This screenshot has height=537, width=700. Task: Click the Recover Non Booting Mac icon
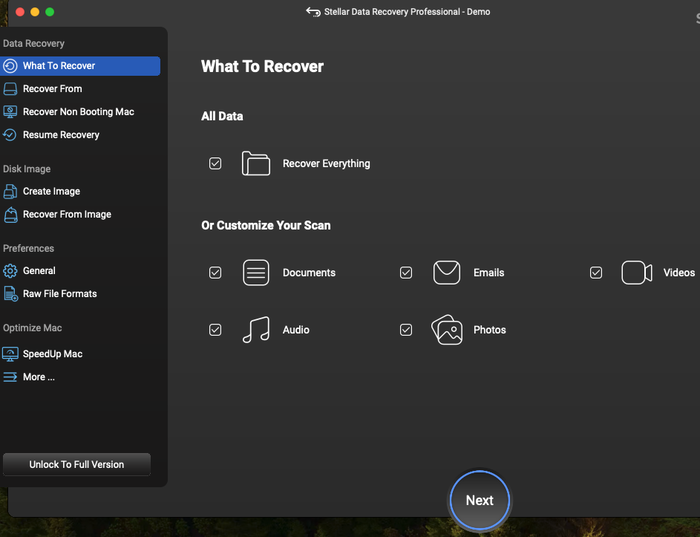[x=10, y=112]
